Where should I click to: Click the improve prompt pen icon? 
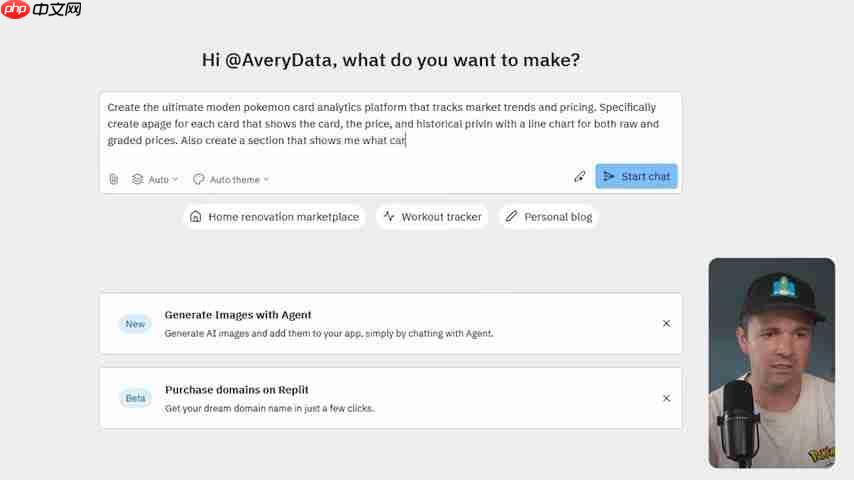[580, 177]
